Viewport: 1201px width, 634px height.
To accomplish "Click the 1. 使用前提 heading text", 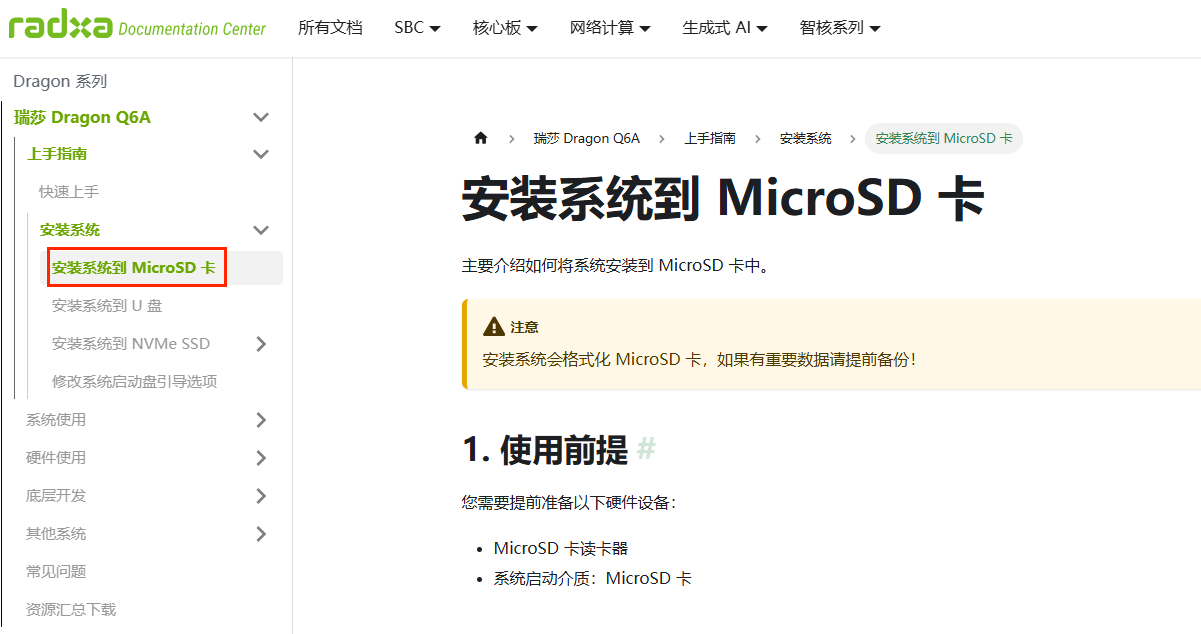I will click(545, 450).
